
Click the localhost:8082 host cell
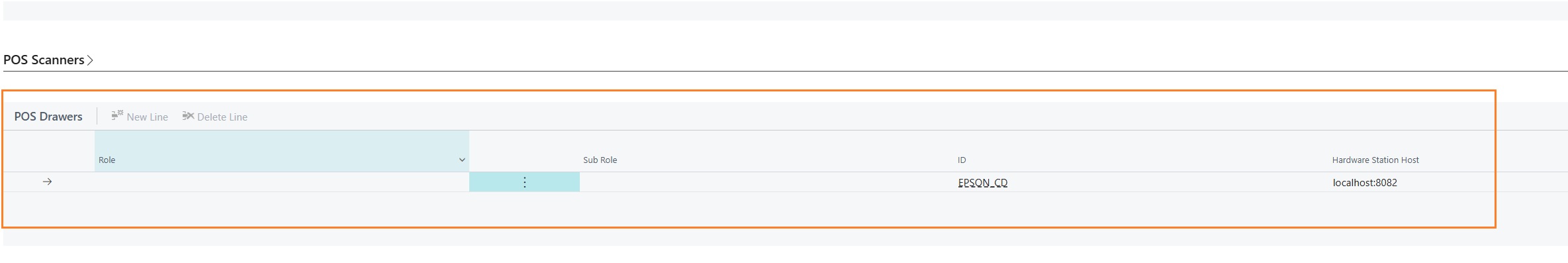[1365, 183]
